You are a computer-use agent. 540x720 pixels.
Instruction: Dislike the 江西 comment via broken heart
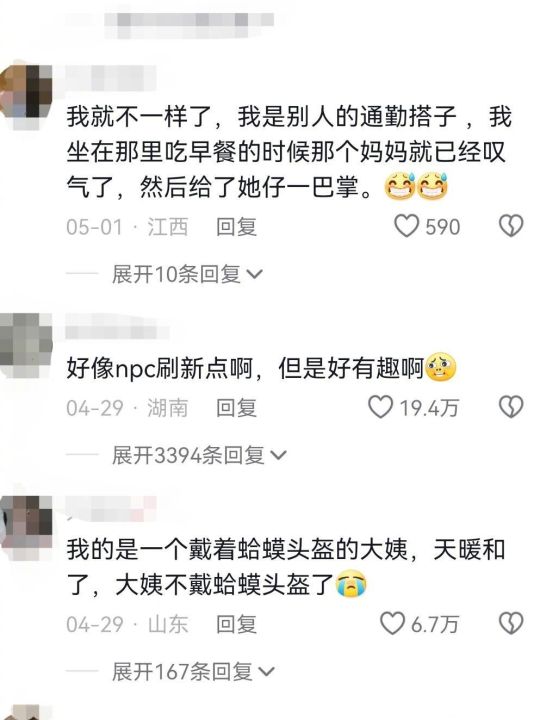pyautogui.click(x=511, y=226)
